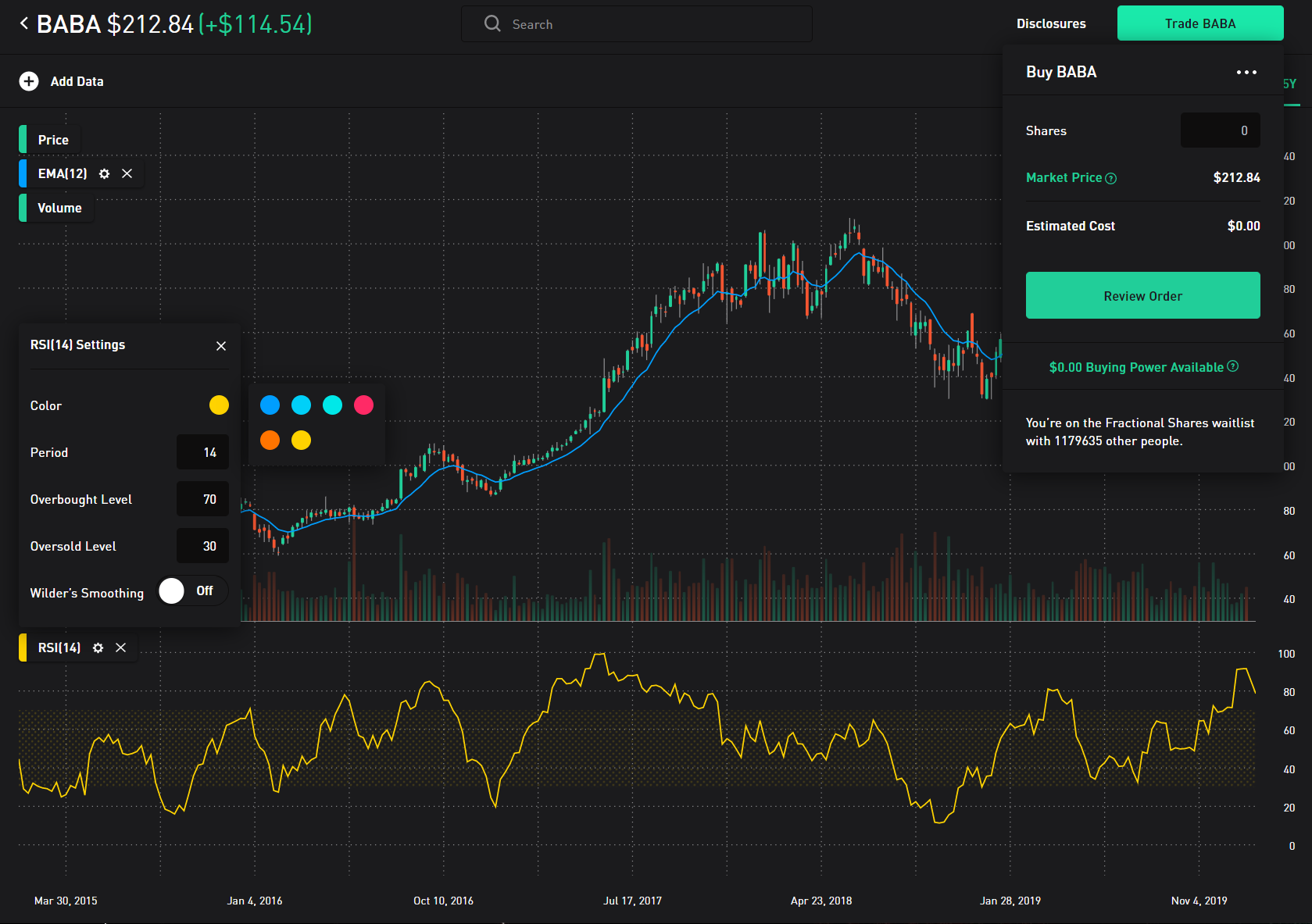The width and height of the screenshot is (1312, 924).
Task: Click the Shares quantity field
Action: pyautogui.click(x=1220, y=130)
